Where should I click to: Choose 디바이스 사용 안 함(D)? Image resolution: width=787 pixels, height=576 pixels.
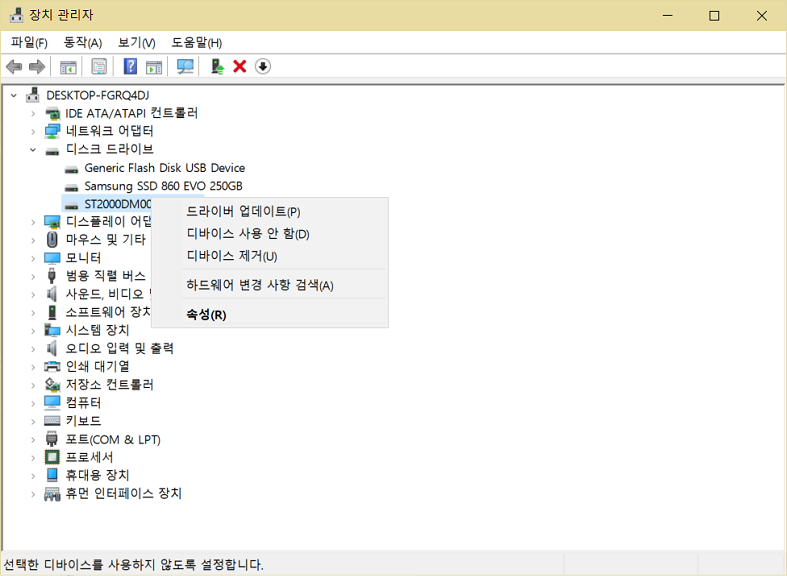click(x=270, y=234)
